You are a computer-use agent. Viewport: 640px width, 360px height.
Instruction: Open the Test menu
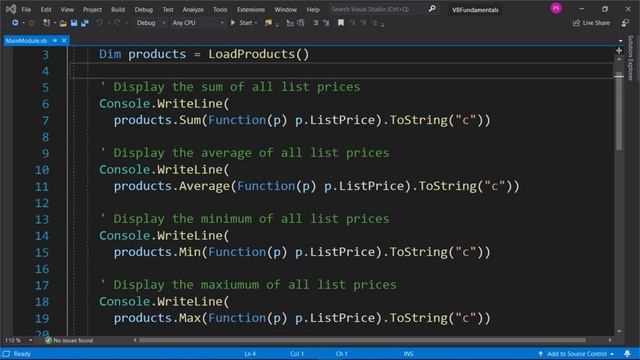click(168, 9)
